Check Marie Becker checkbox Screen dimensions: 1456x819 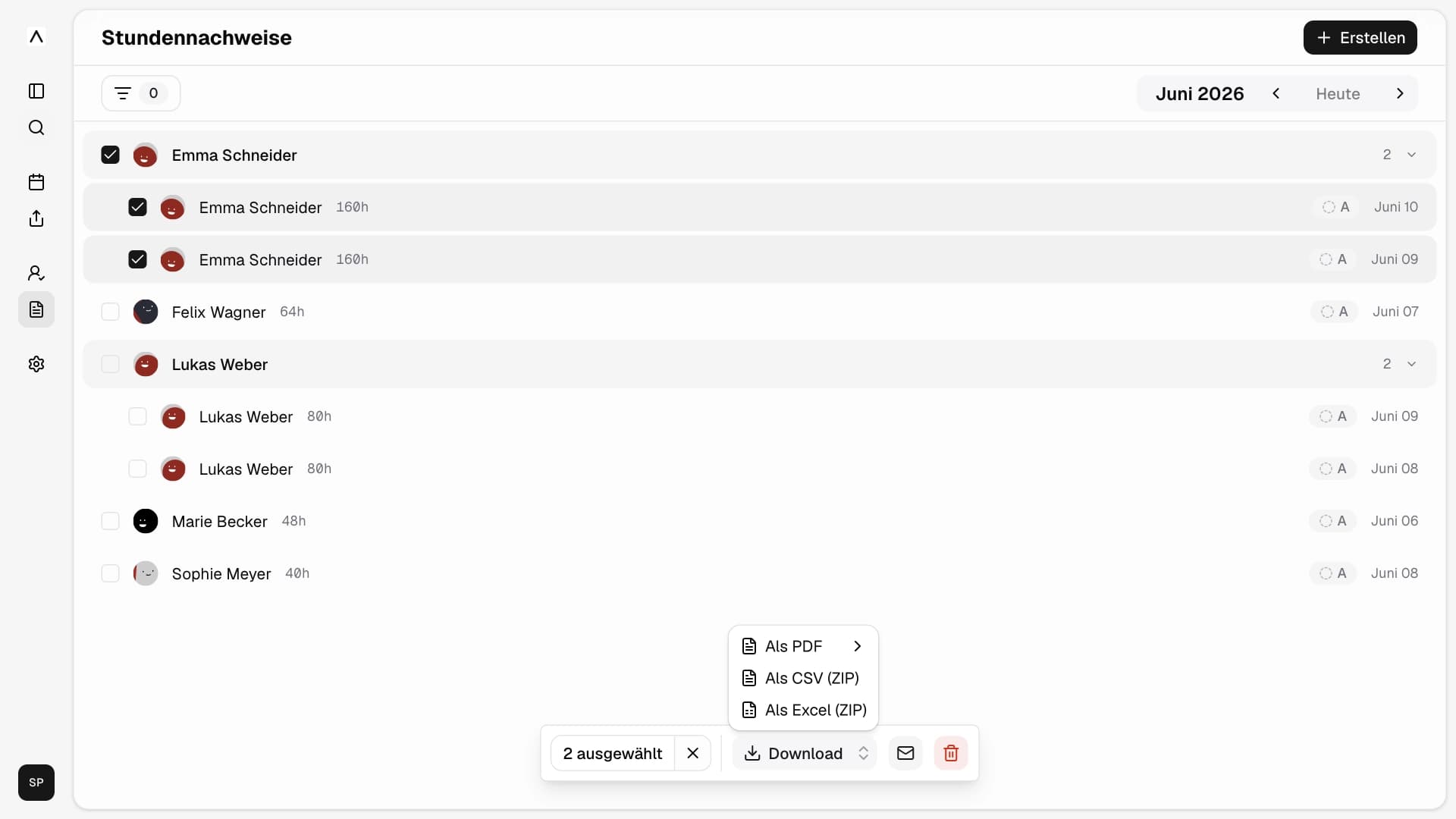[110, 521]
